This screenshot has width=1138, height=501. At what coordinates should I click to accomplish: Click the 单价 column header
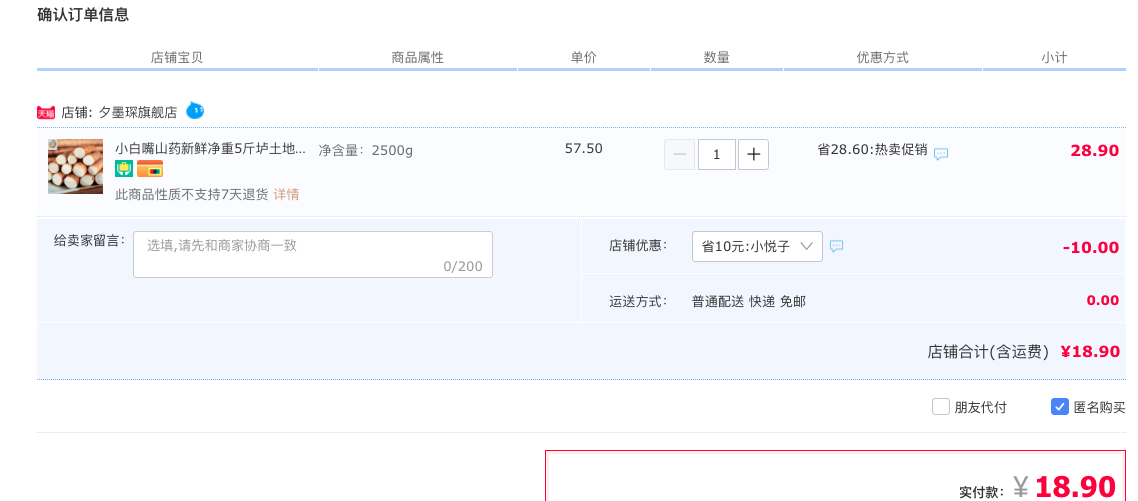(584, 57)
